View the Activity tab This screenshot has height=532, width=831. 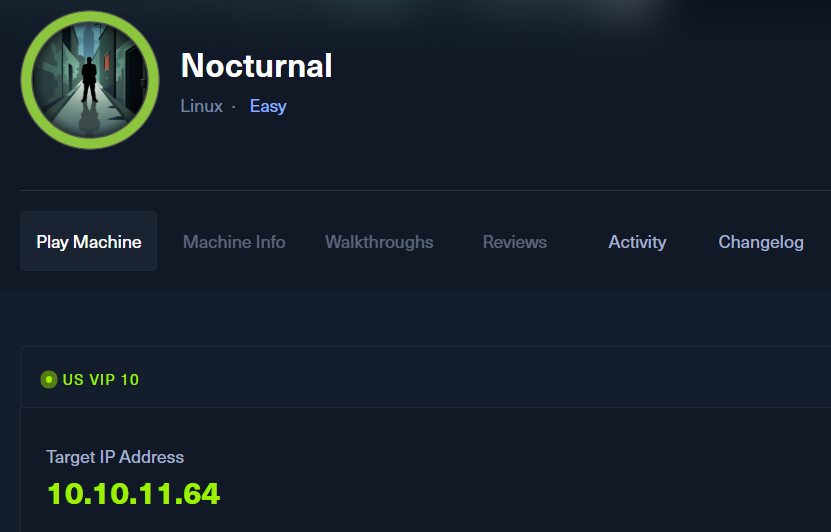point(637,242)
